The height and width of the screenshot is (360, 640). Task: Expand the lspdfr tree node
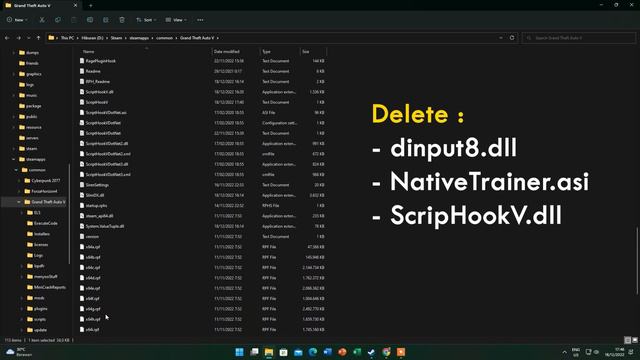point(22,266)
